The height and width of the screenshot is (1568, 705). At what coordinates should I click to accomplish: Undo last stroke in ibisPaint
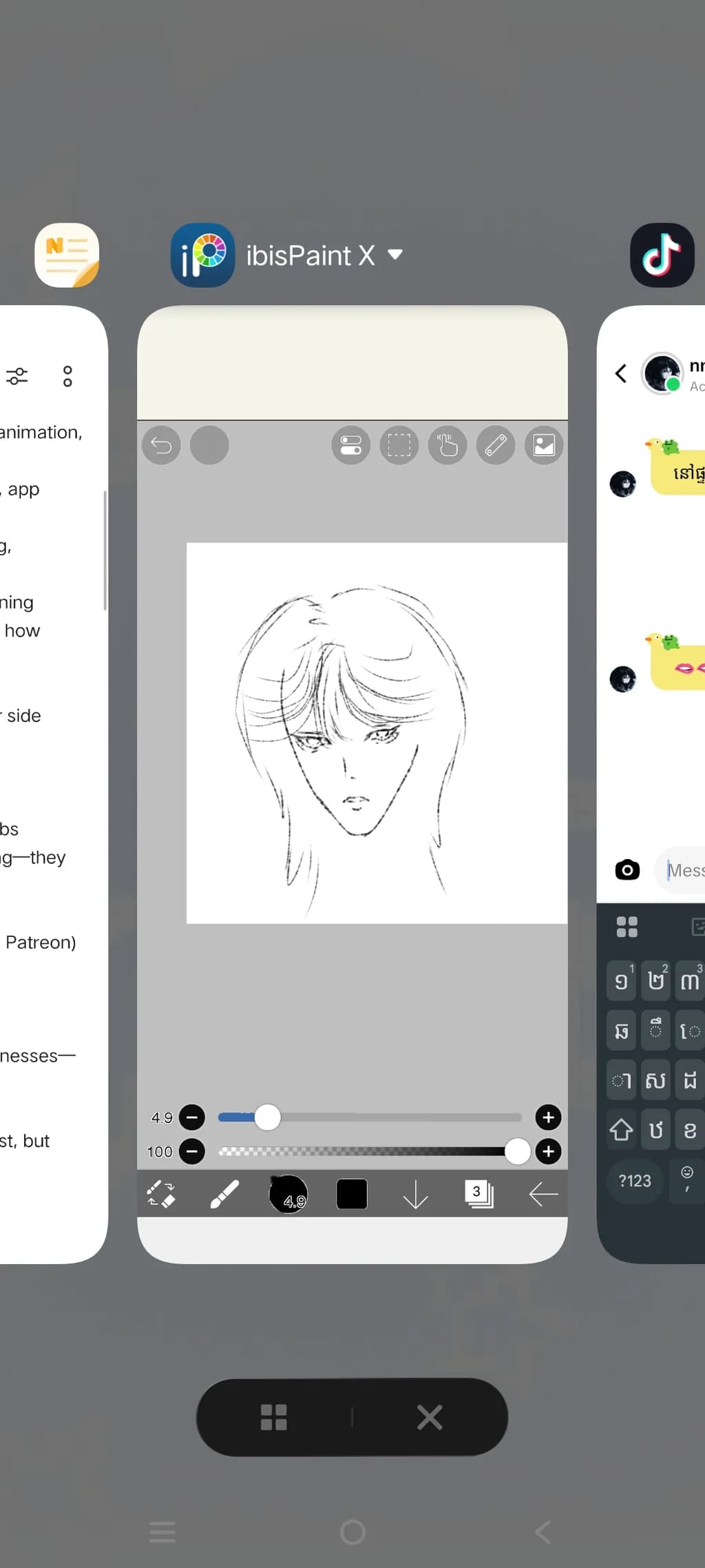(x=161, y=445)
